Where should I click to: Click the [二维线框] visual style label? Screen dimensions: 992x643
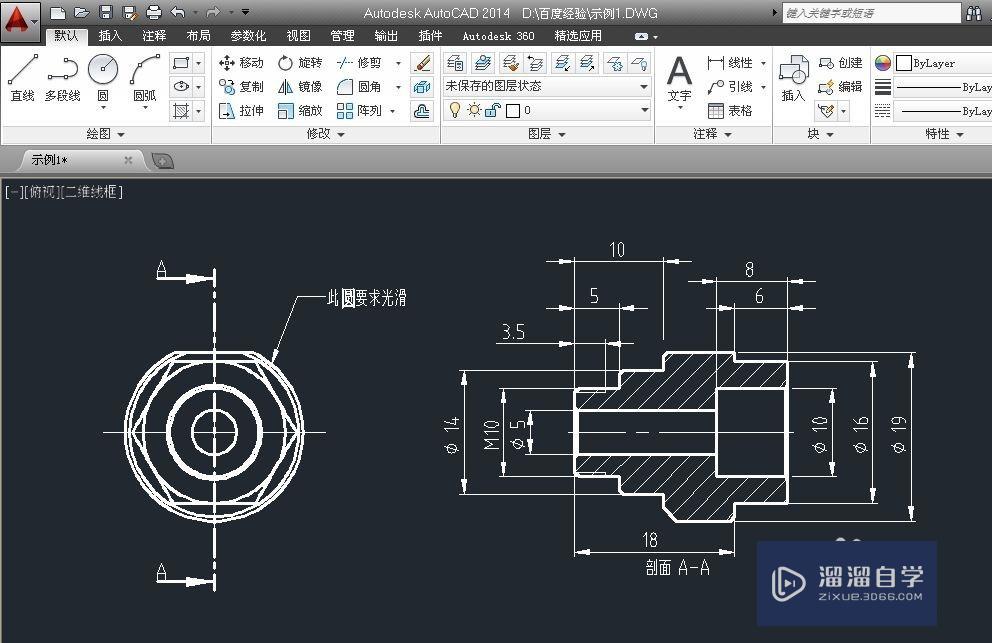[x=92, y=191]
